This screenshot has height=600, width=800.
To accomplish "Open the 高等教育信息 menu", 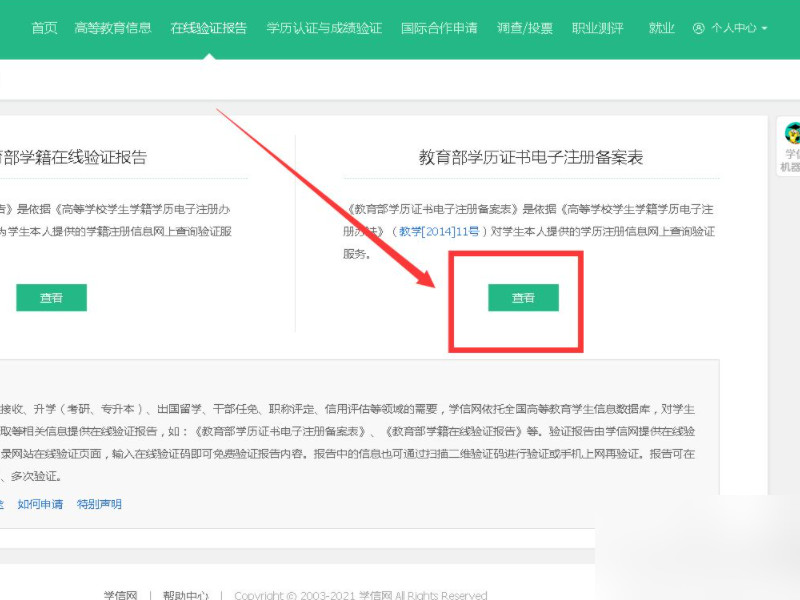I will click(112, 29).
